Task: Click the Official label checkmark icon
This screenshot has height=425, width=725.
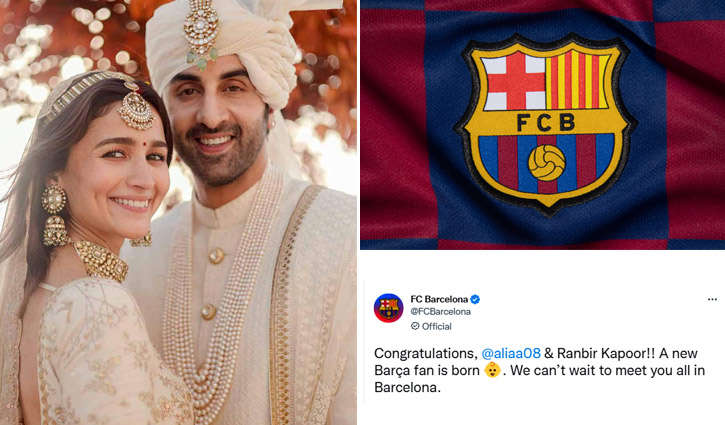Action: [415, 326]
